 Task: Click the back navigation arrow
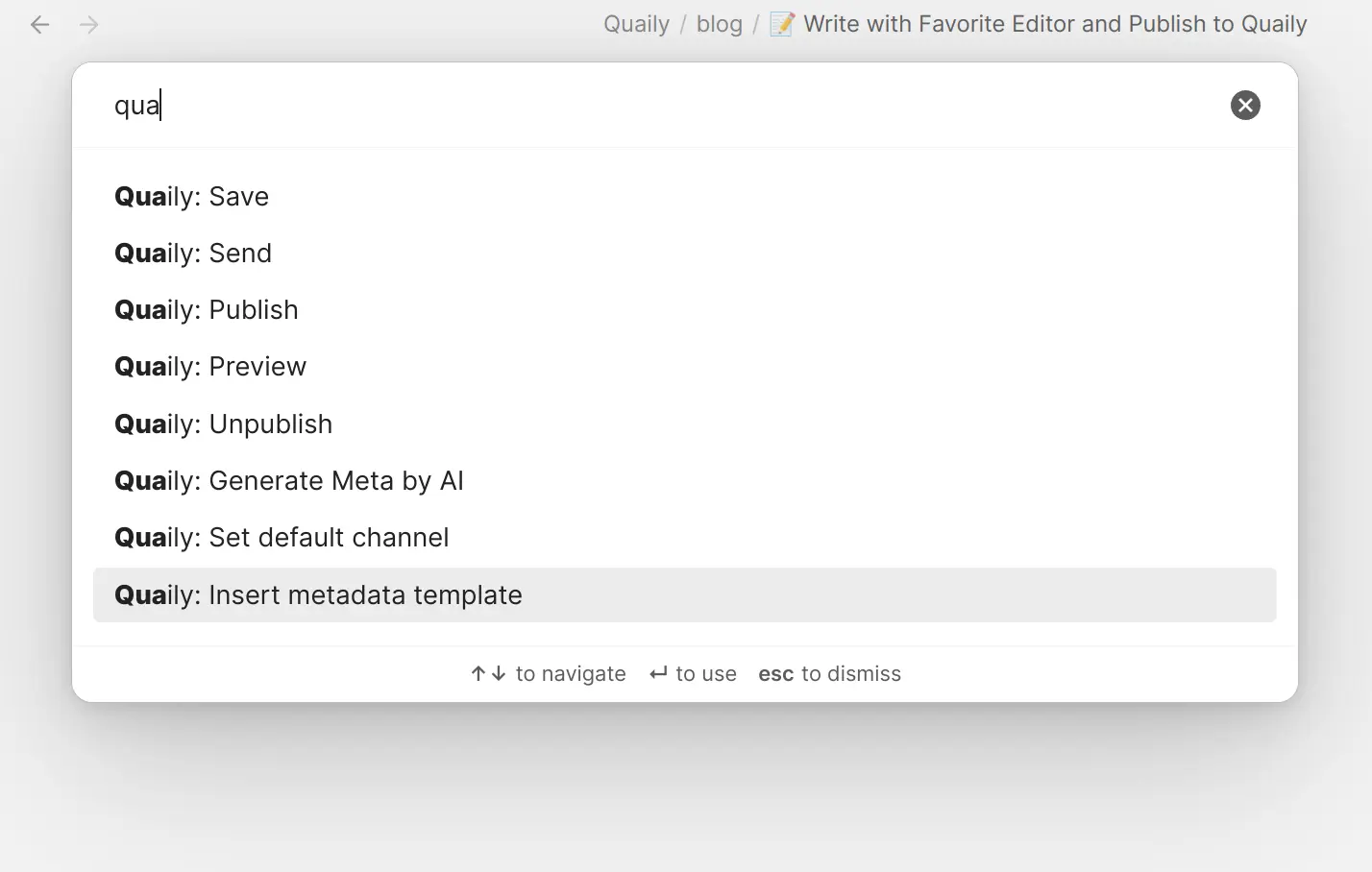click(39, 24)
